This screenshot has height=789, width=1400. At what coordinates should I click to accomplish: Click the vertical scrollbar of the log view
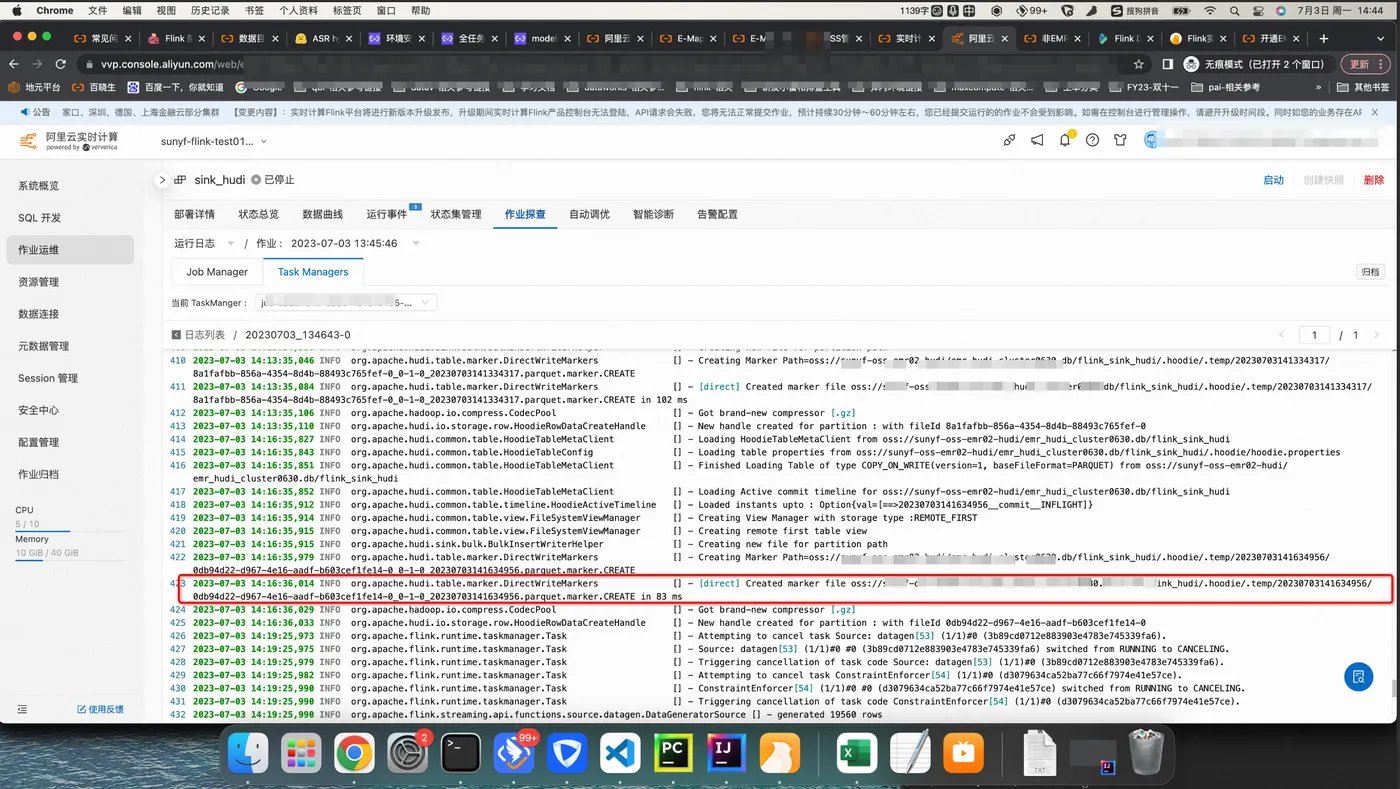click(1392, 688)
